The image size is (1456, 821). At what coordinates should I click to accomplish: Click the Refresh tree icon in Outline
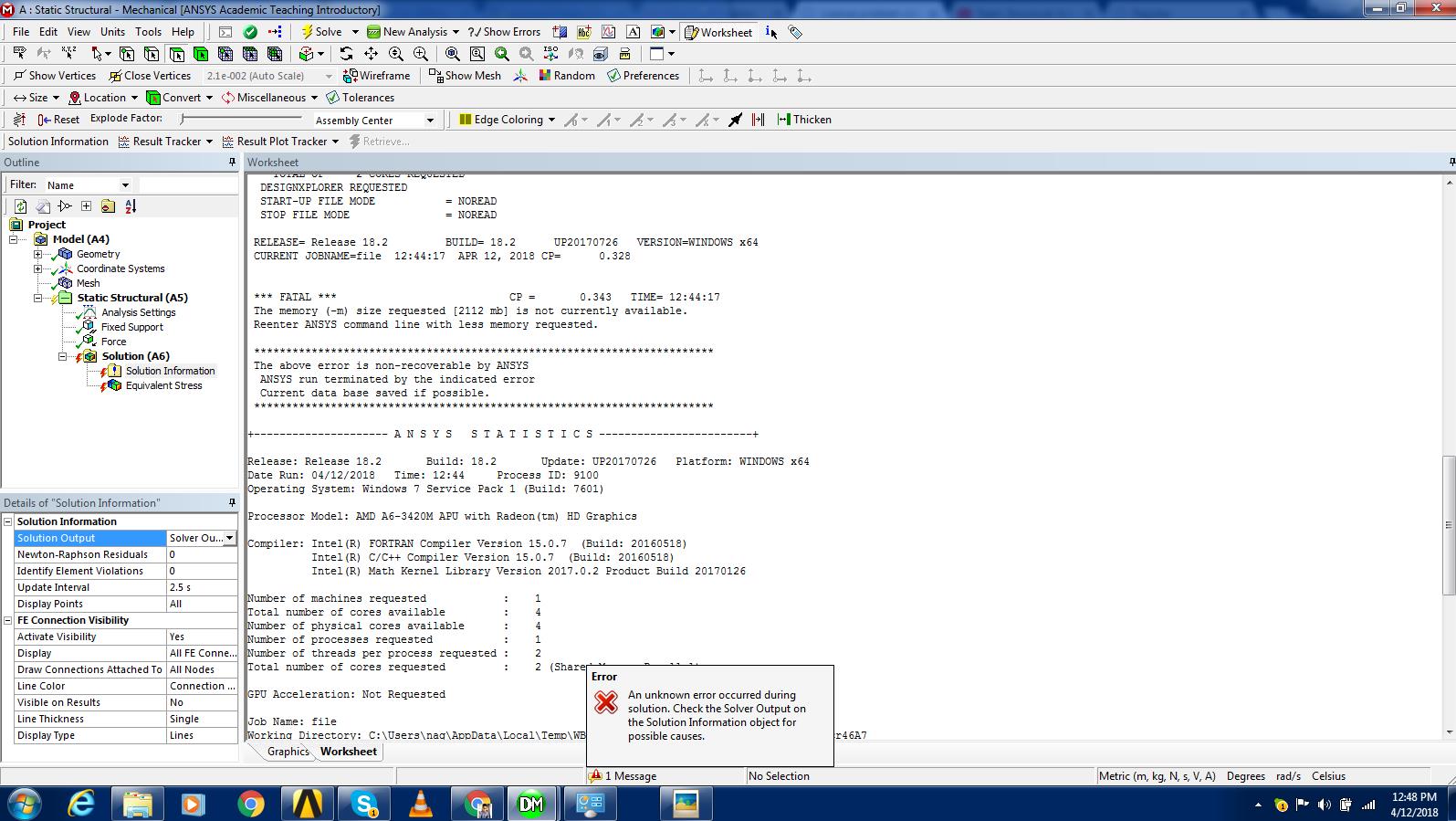click(20, 206)
